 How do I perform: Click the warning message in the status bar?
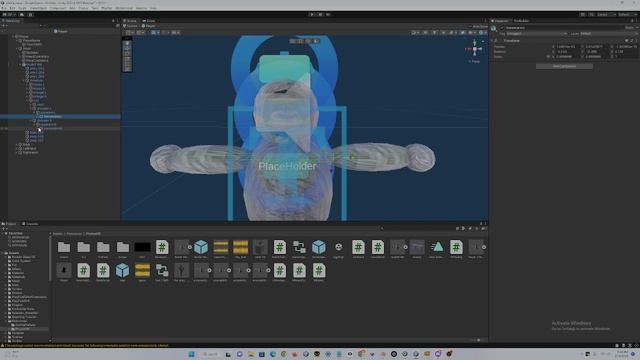[x=86, y=345]
